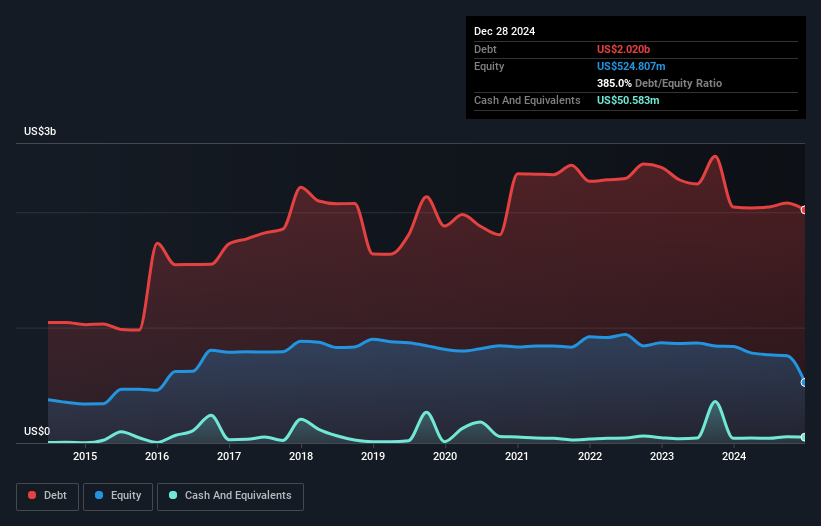Click the US$3b y-axis label
Image resolution: width=821 pixels, height=526 pixels.
(x=40, y=131)
